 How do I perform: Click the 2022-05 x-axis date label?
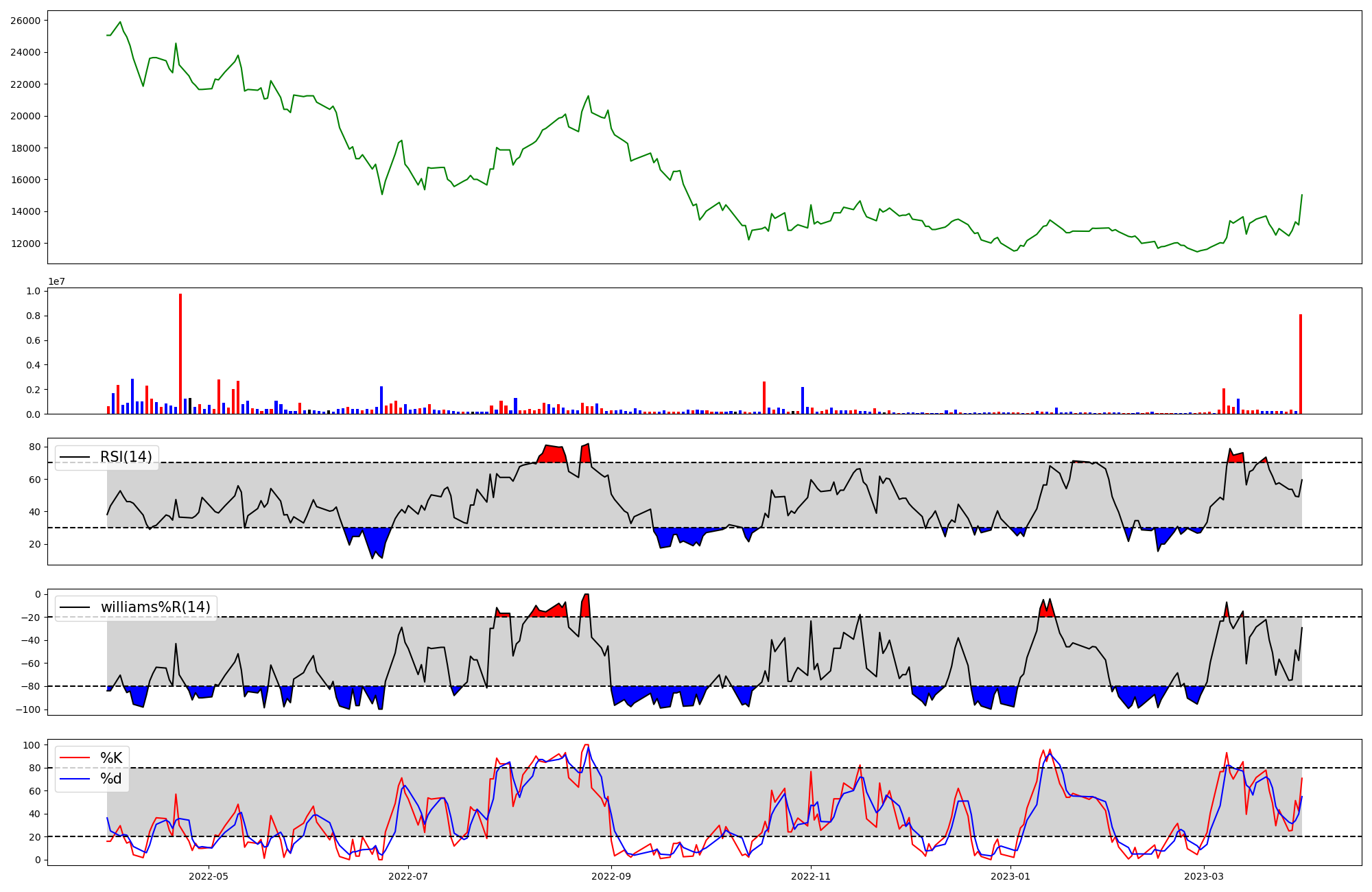pyautogui.click(x=208, y=876)
